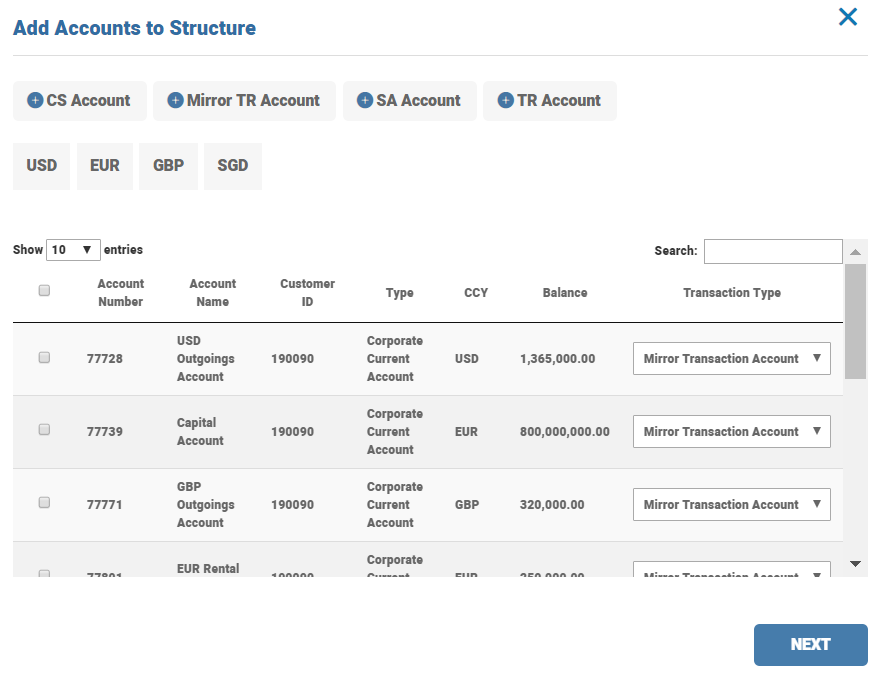Click the plus icon on CS Account
This screenshot has width=877, height=684.
click(x=35, y=100)
